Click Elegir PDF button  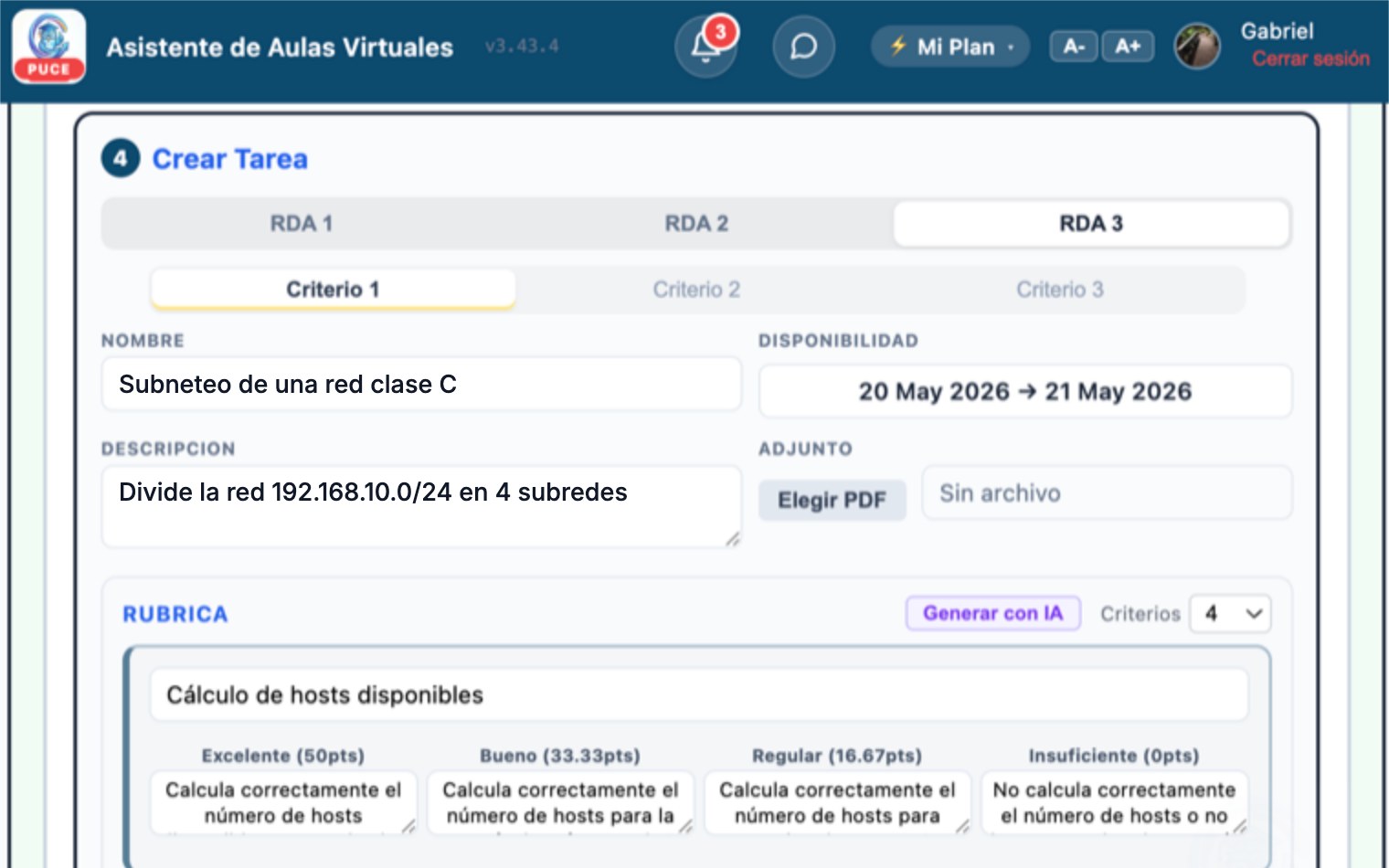click(832, 500)
